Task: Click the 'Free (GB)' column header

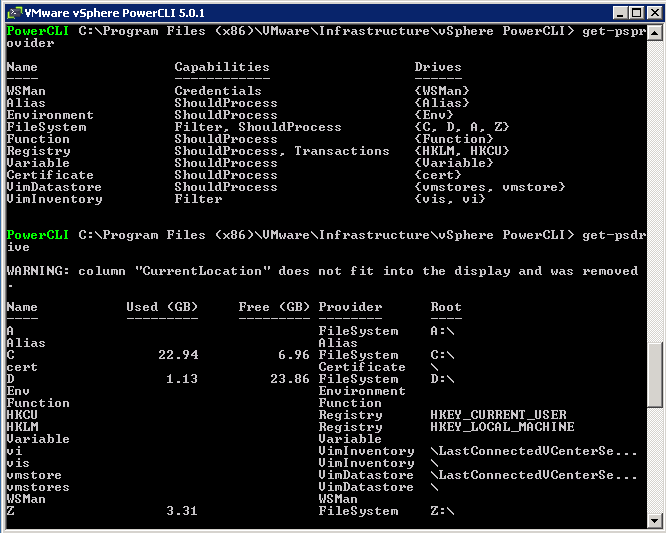Action: pyautogui.click(x=274, y=307)
